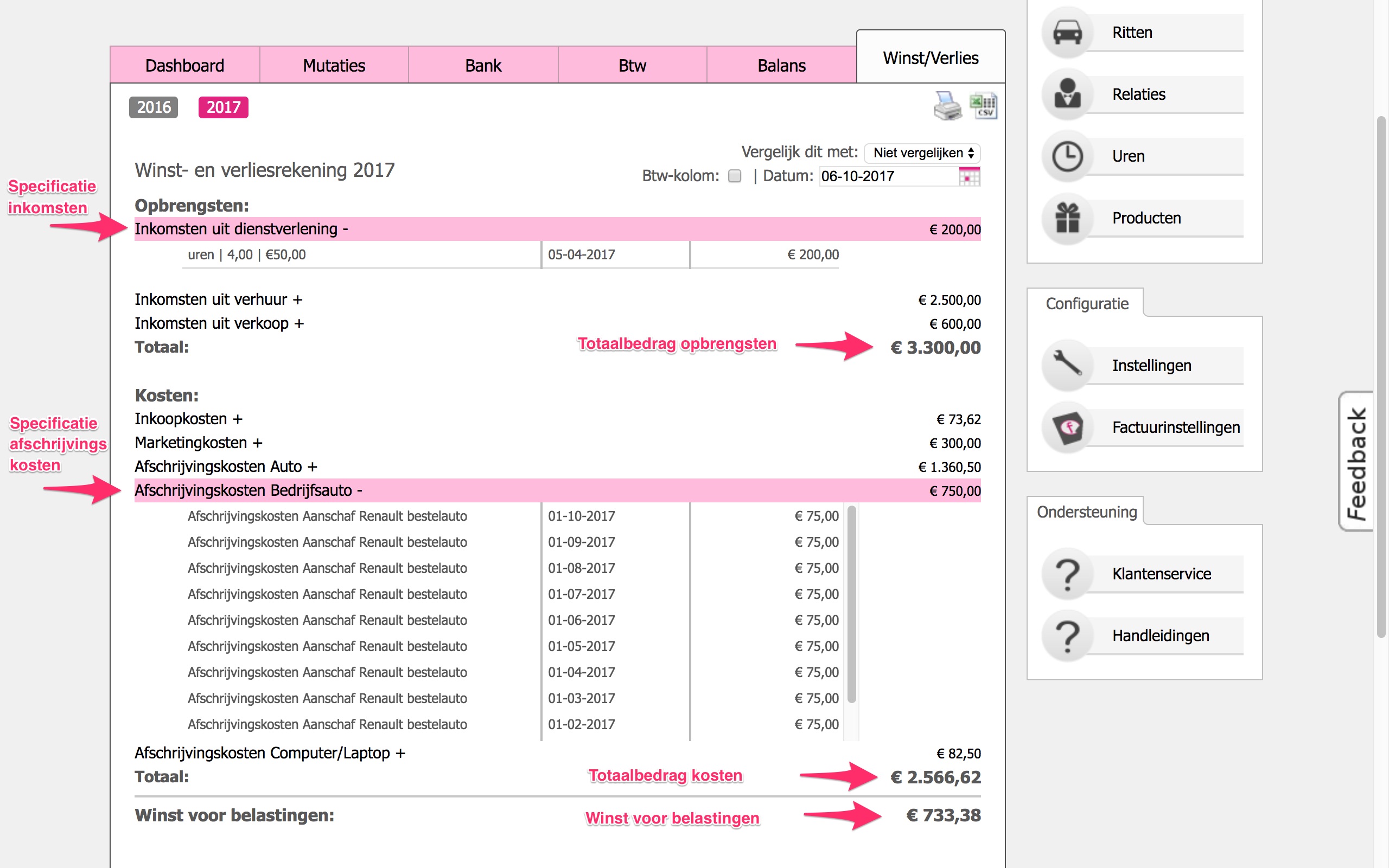Viewport: 1389px width, 868px height.
Task: Select year 2017
Action: 224,107
